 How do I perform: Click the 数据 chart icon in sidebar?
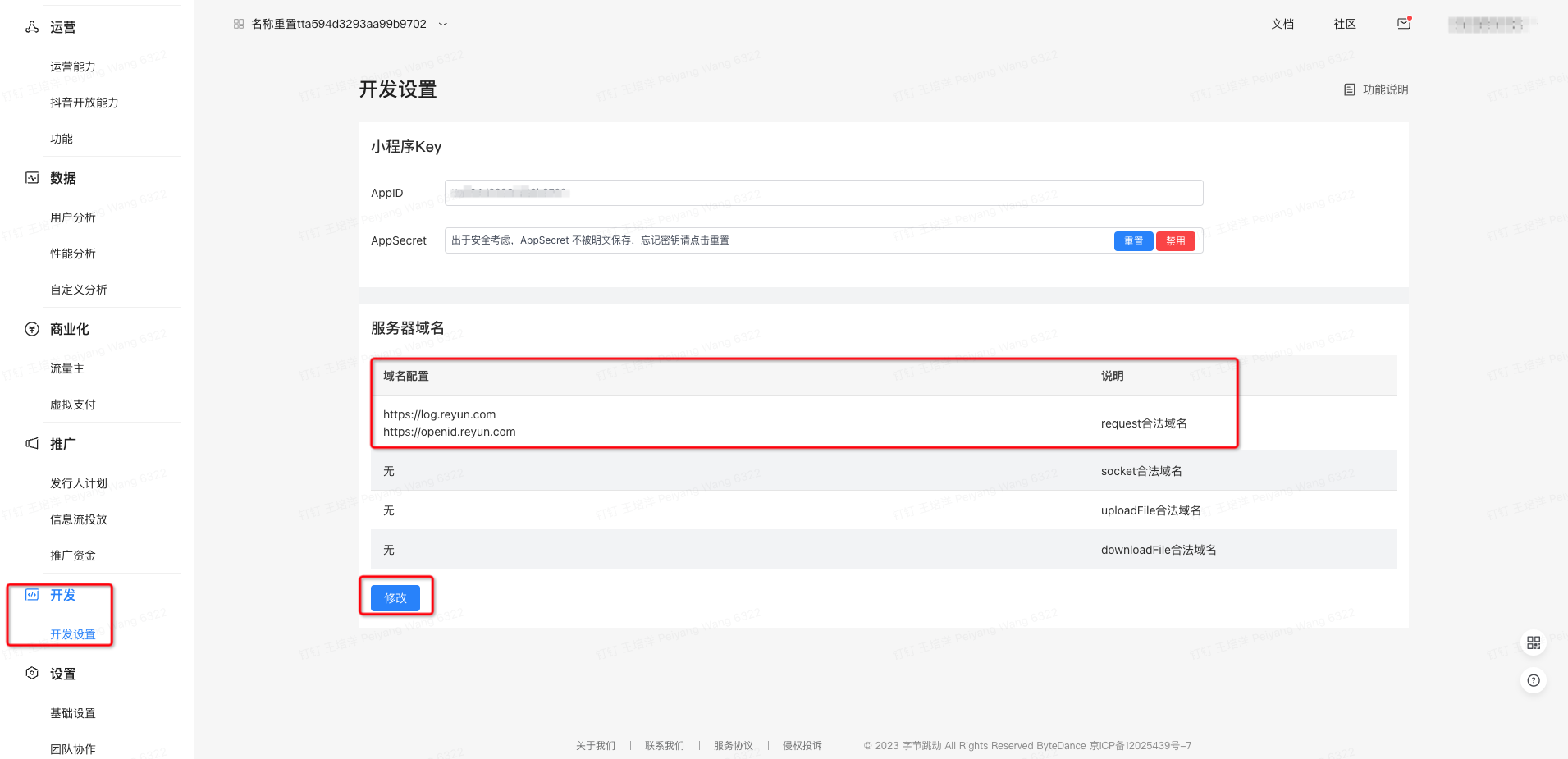[x=32, y=178]
